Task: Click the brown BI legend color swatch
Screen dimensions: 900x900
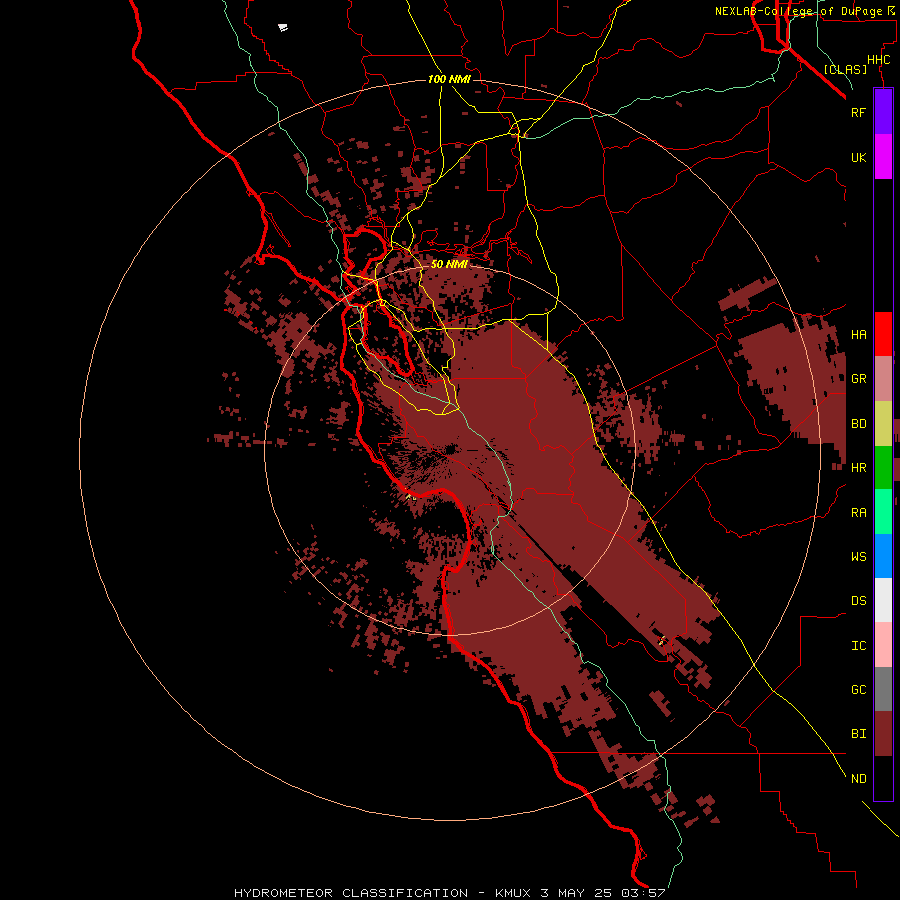Action: coord(883,734)
